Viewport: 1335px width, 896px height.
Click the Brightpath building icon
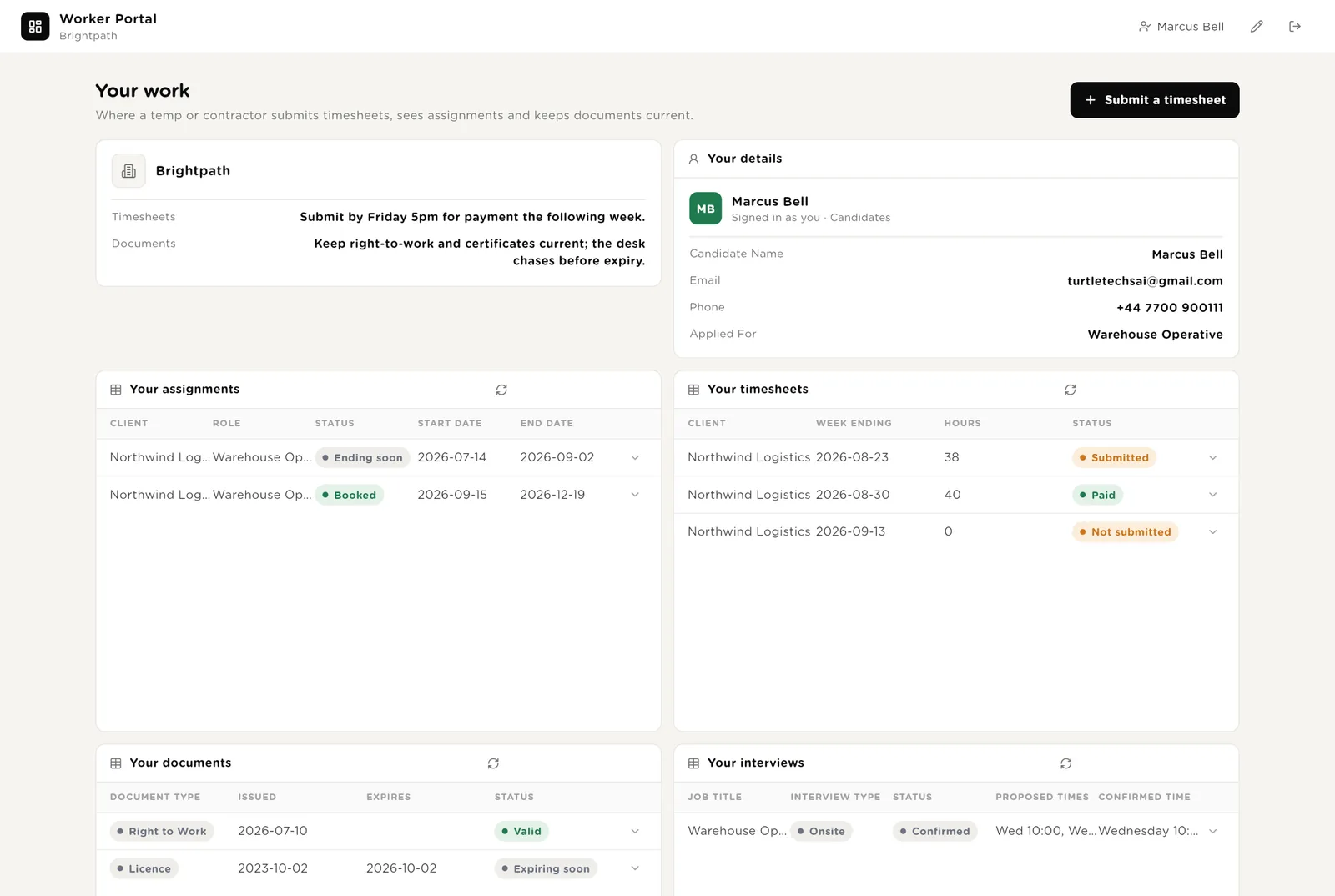(x=128, y=171)
